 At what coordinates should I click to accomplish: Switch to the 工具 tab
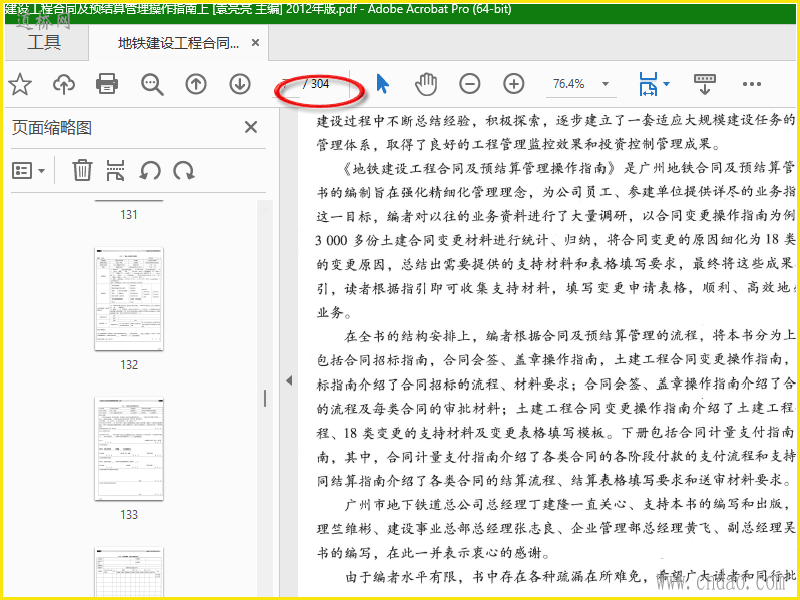[44, 42]
